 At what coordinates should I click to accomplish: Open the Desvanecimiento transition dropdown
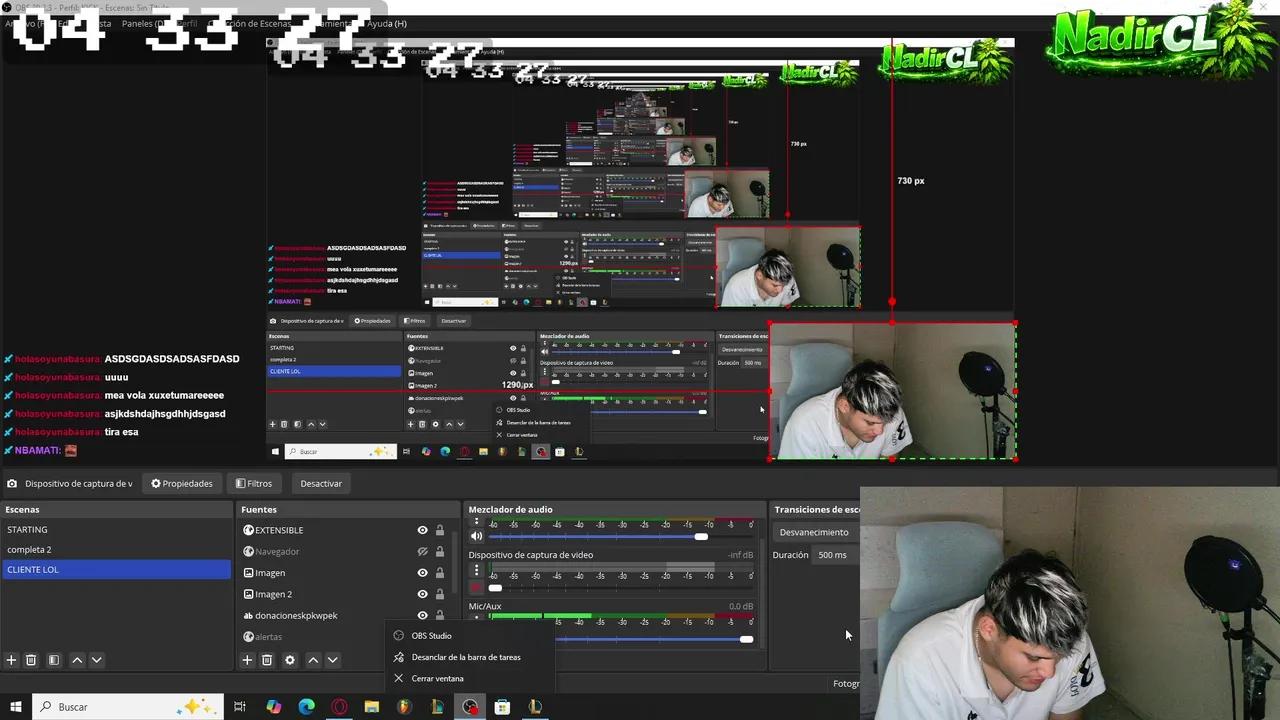coord(816,532)
